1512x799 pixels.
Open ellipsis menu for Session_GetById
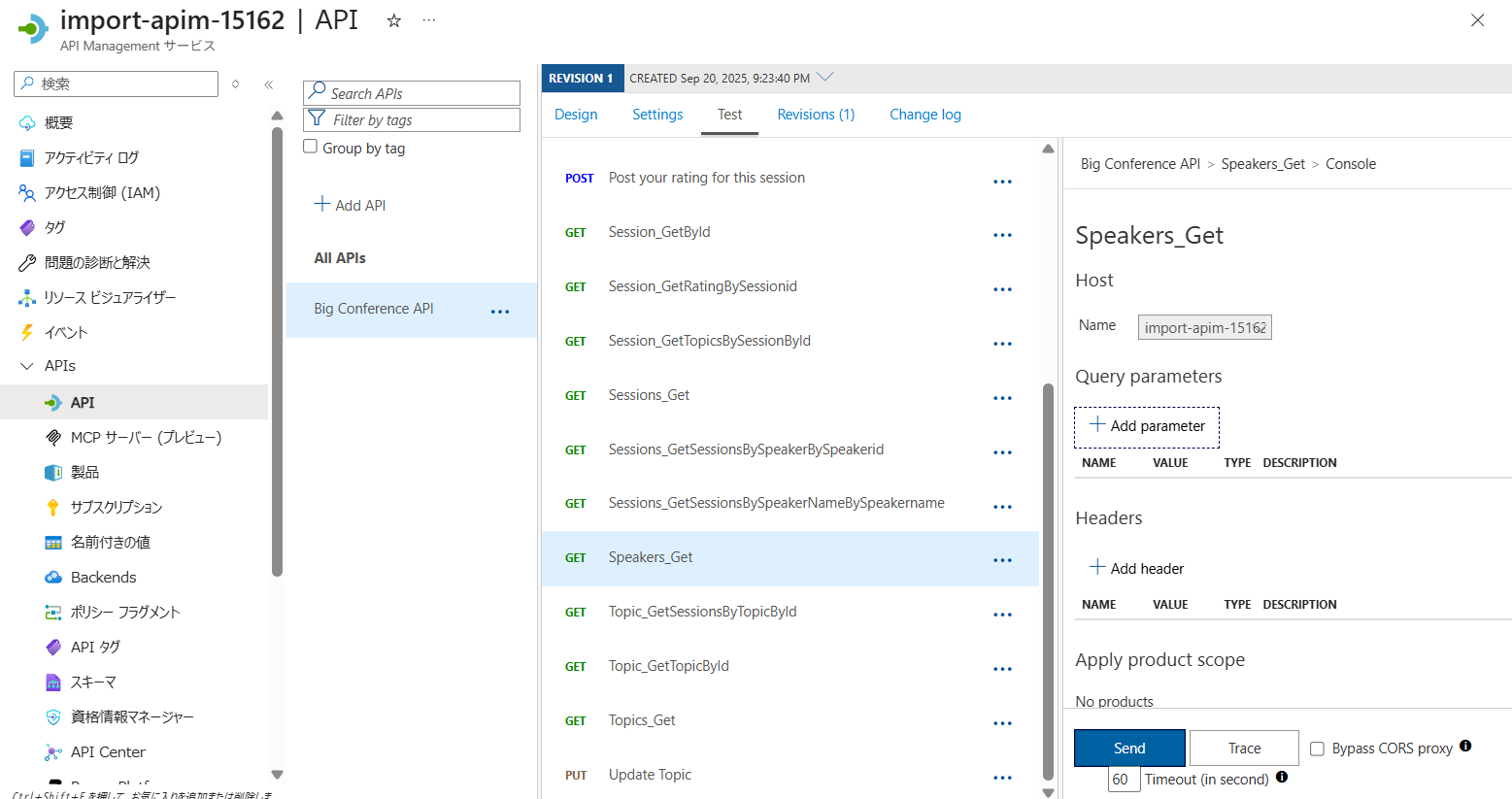[x=1003, y=235]
